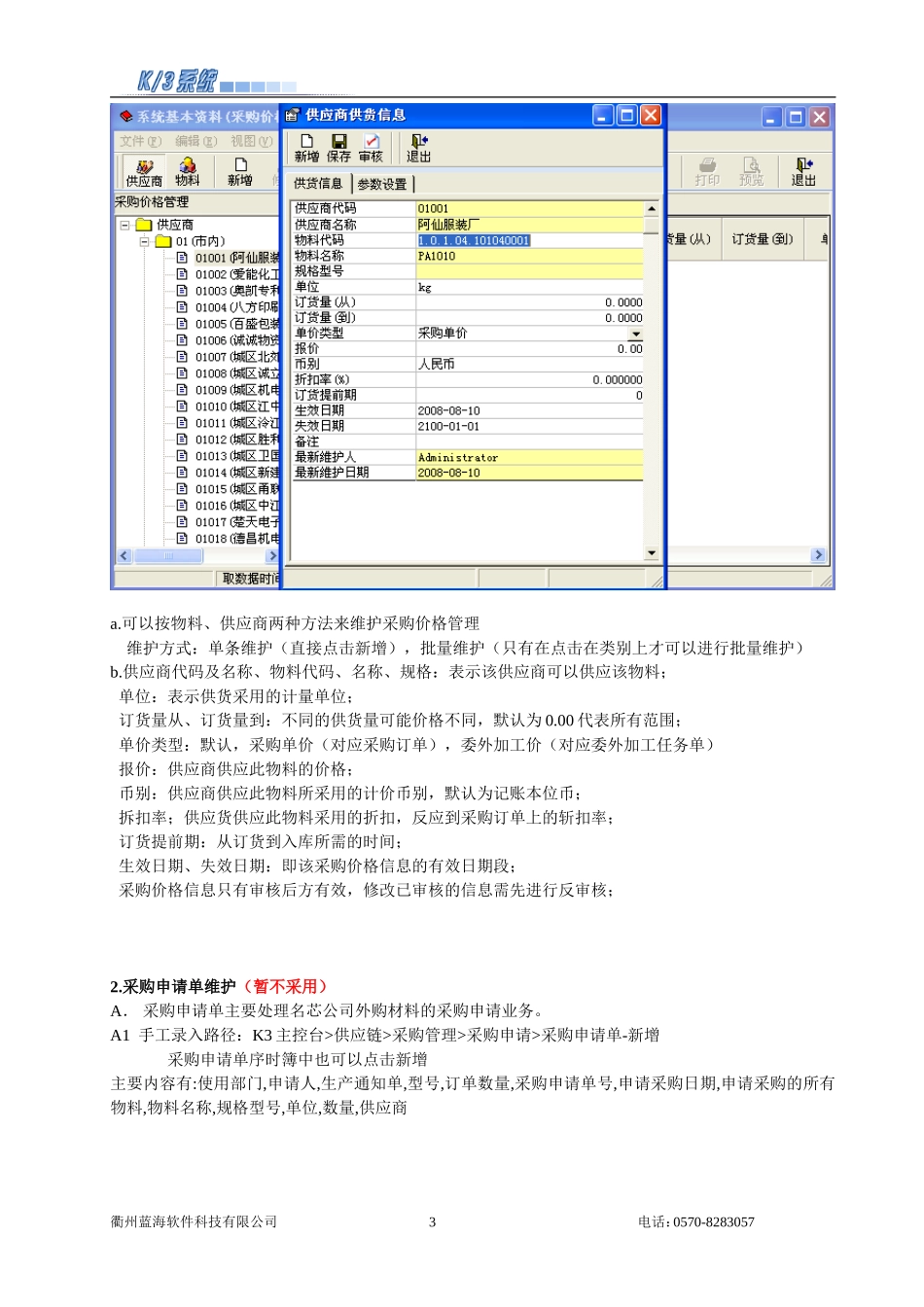The width and height of the screenshot is (924, 1307).
Task: Click the 单位 field showing kg
Action: (x=529, y=287)
